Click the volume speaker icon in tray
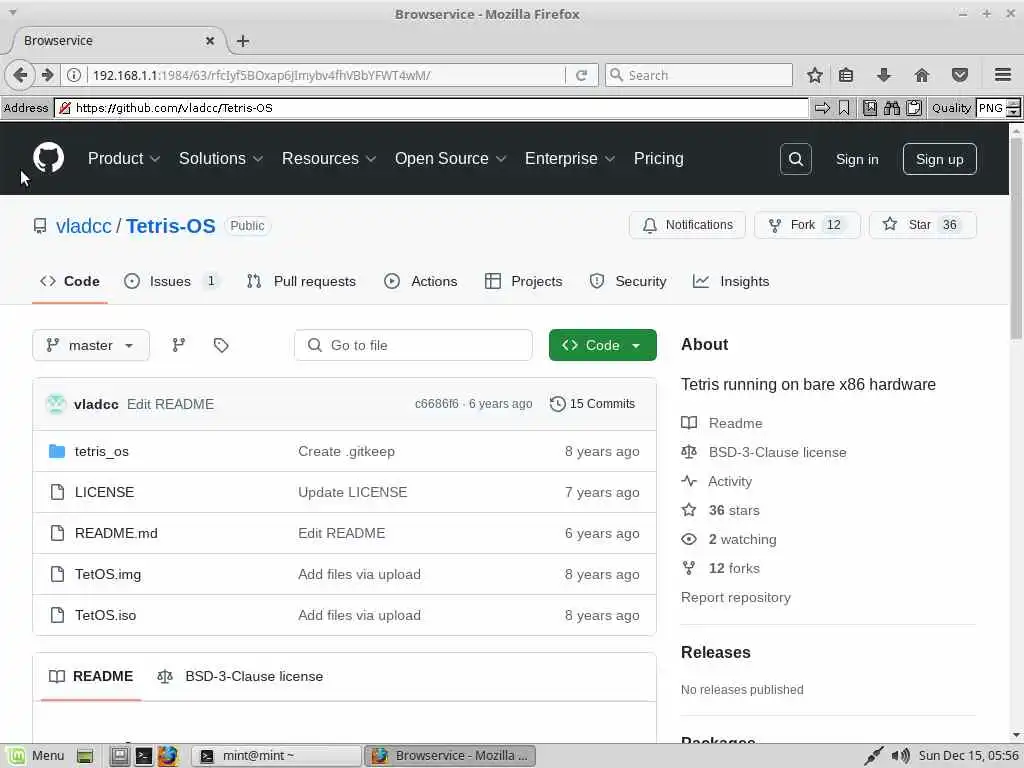Image resolution: width=1024 pixels, height=768 pixels. (901, 756)
